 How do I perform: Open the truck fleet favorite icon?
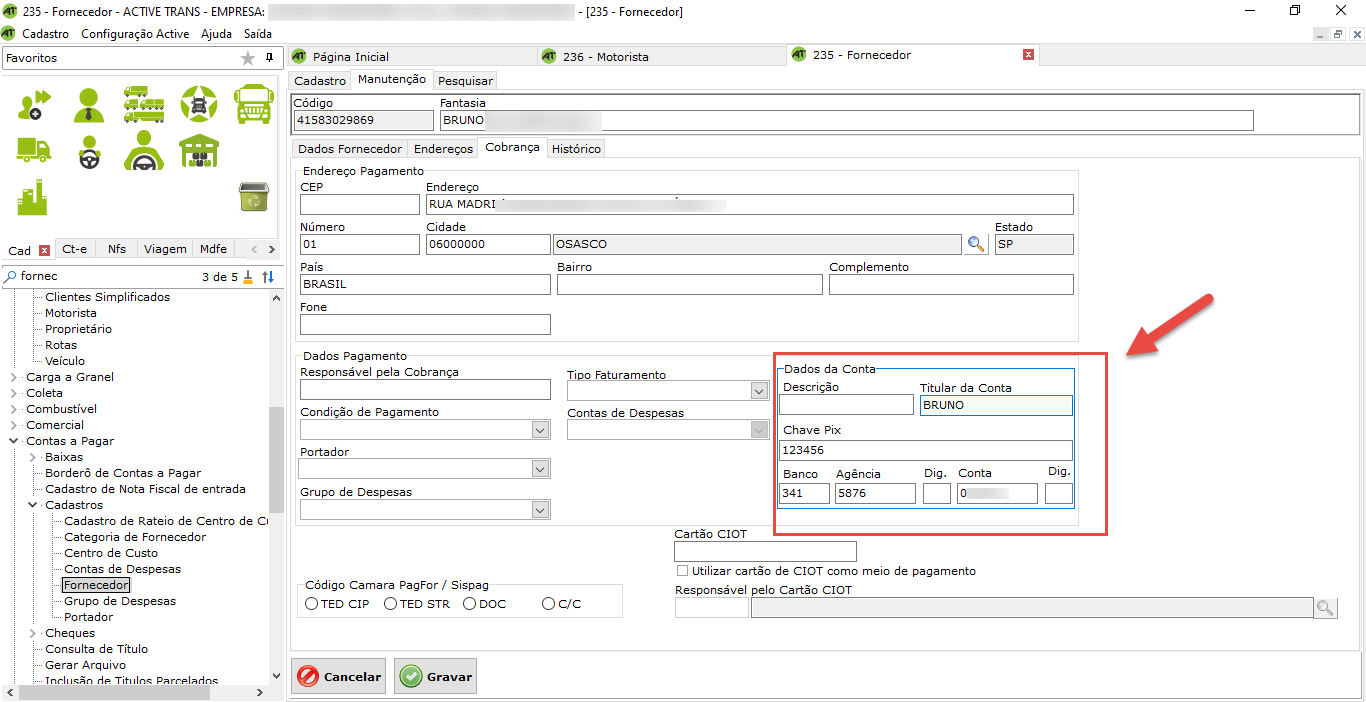click(x=143, y=103)
